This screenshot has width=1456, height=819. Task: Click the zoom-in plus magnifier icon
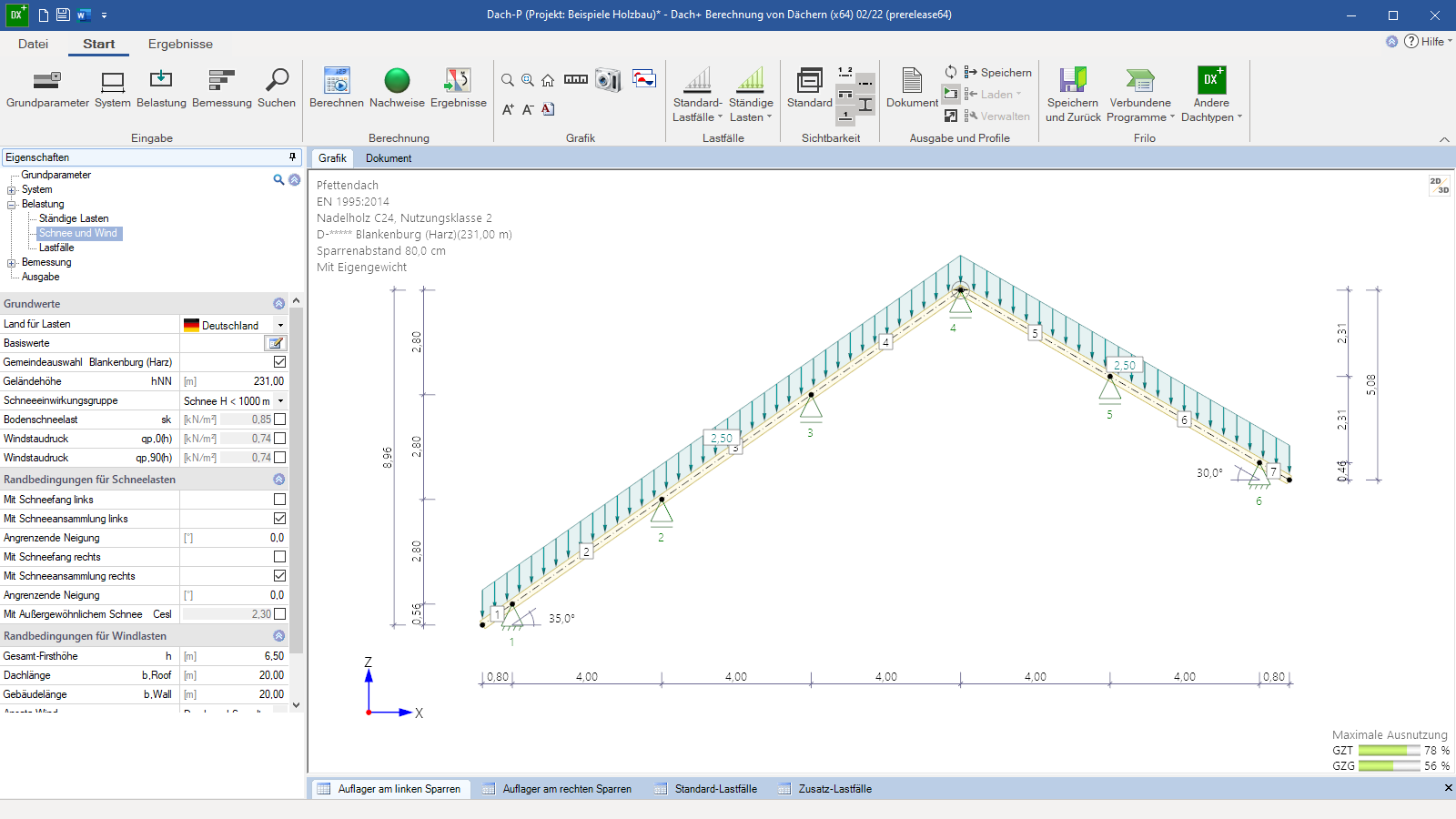tap(528, 80)
